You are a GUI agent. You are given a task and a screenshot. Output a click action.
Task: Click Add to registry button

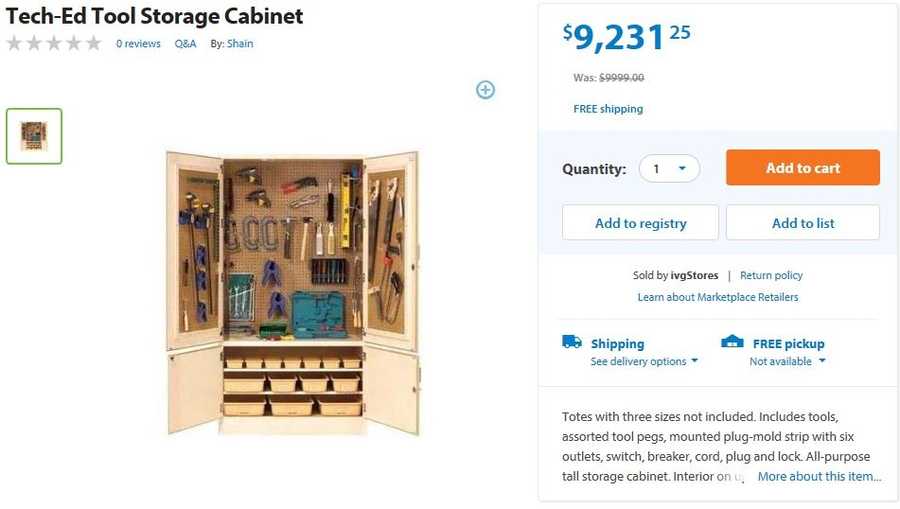tap(640, 223)
